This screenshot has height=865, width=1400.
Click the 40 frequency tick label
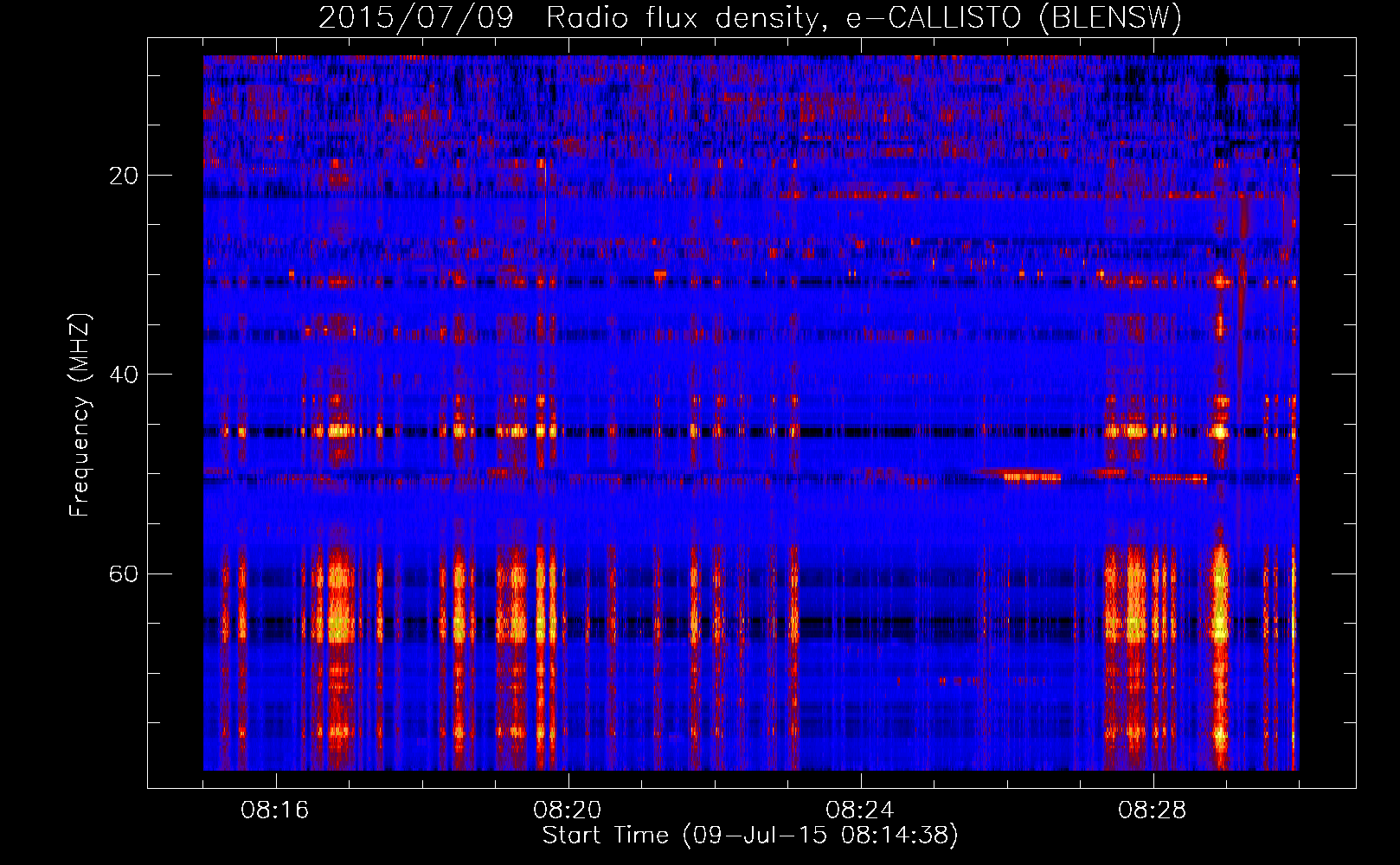tap(124, 375)
